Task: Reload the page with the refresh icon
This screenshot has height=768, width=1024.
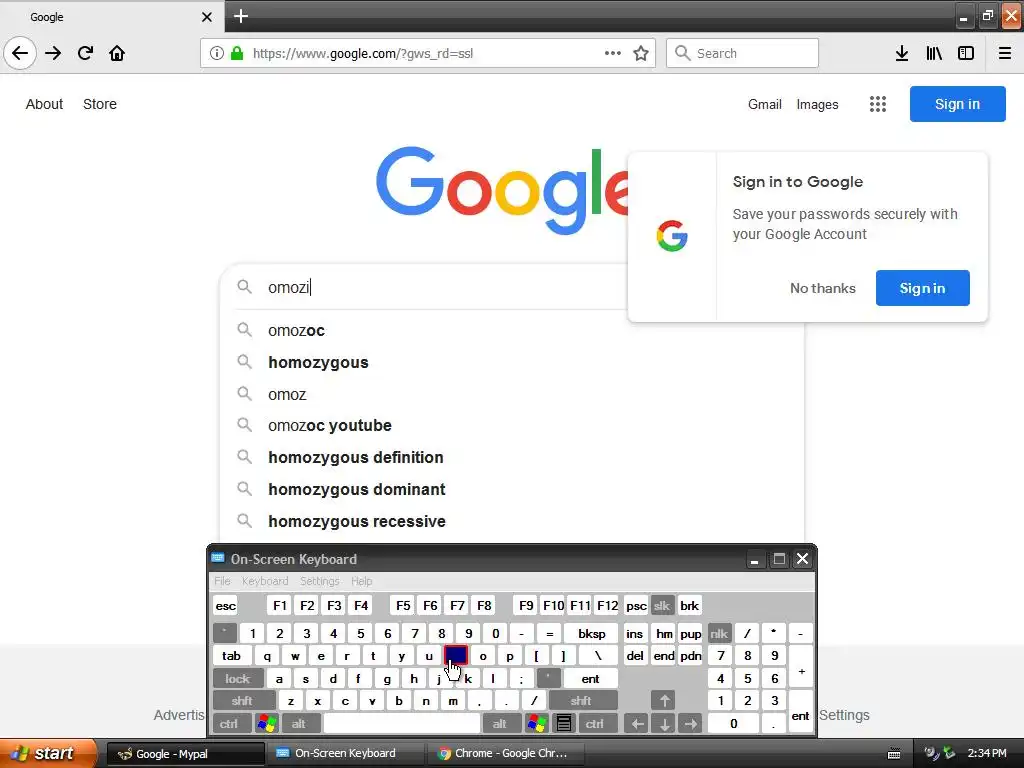Action: [x=85, y=53]
